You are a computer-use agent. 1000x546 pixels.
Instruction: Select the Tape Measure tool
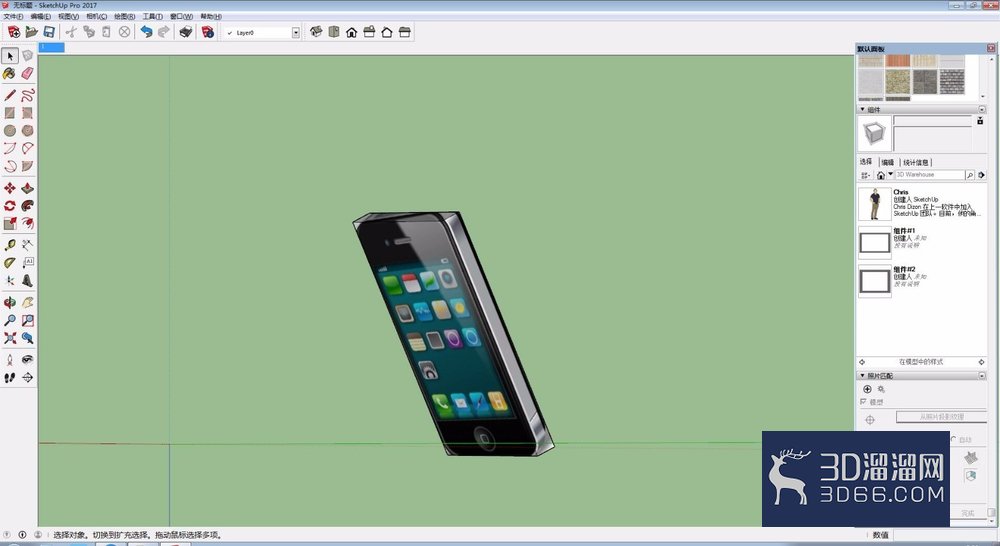(x=10, y=245)
